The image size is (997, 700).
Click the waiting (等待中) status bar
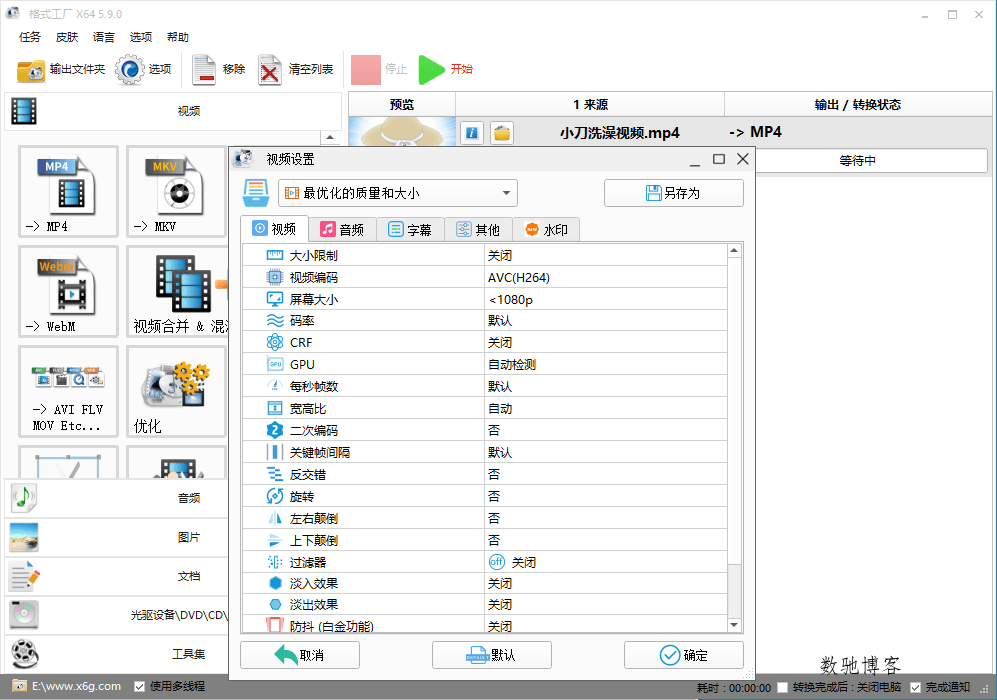pyautogui.click(x=858, y=160)
